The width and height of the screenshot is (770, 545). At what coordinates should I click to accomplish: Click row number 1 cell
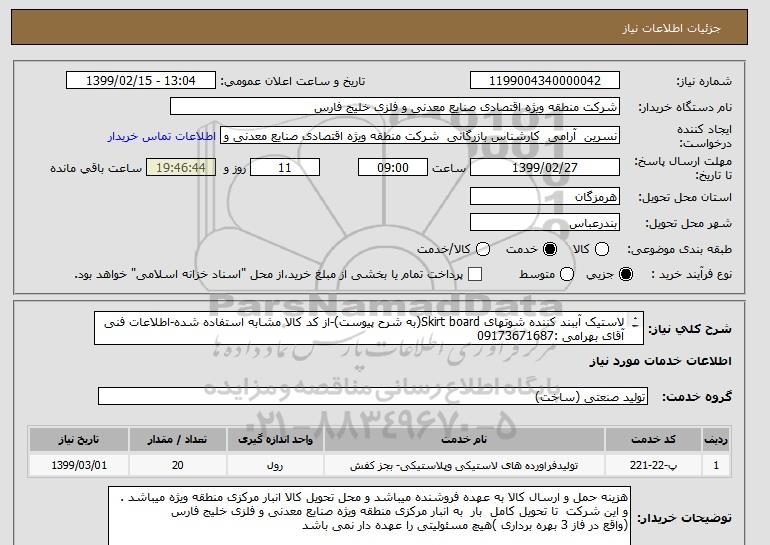(716, 465)
